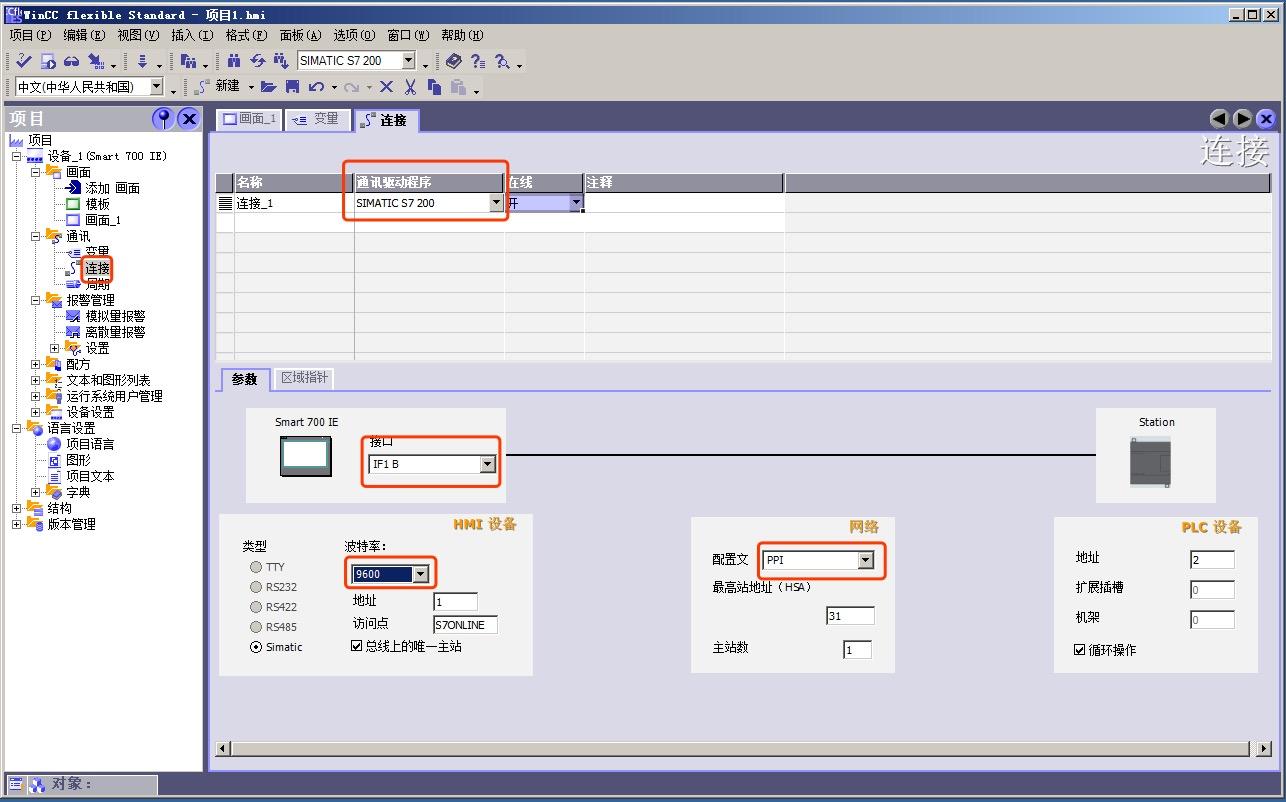Expand the 文本和图形列表 tree node
This screenshot has height=802, width=1286.
click(36, 380)
